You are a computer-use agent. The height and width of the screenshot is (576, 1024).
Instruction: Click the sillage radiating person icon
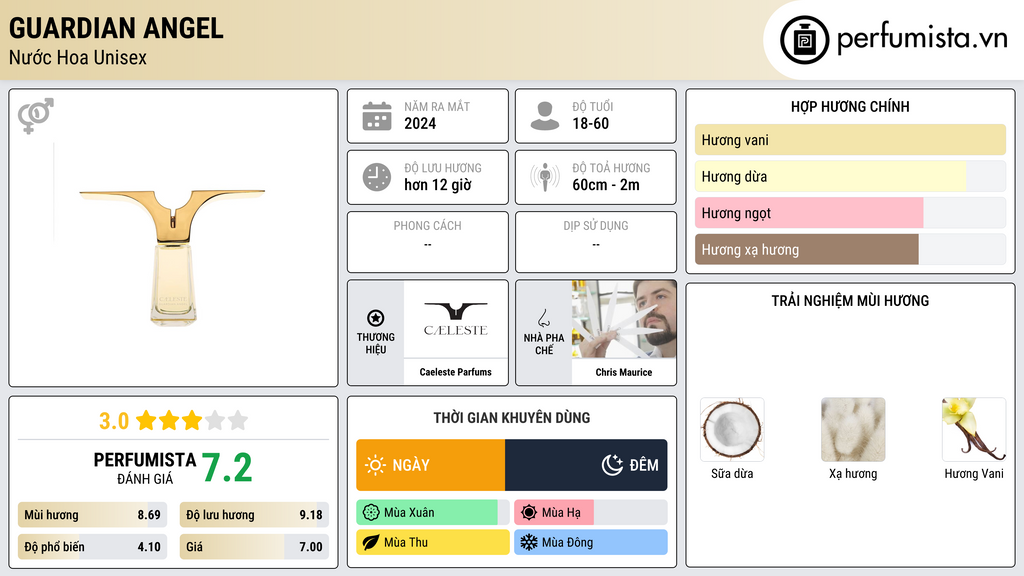(x=545, y=177)
